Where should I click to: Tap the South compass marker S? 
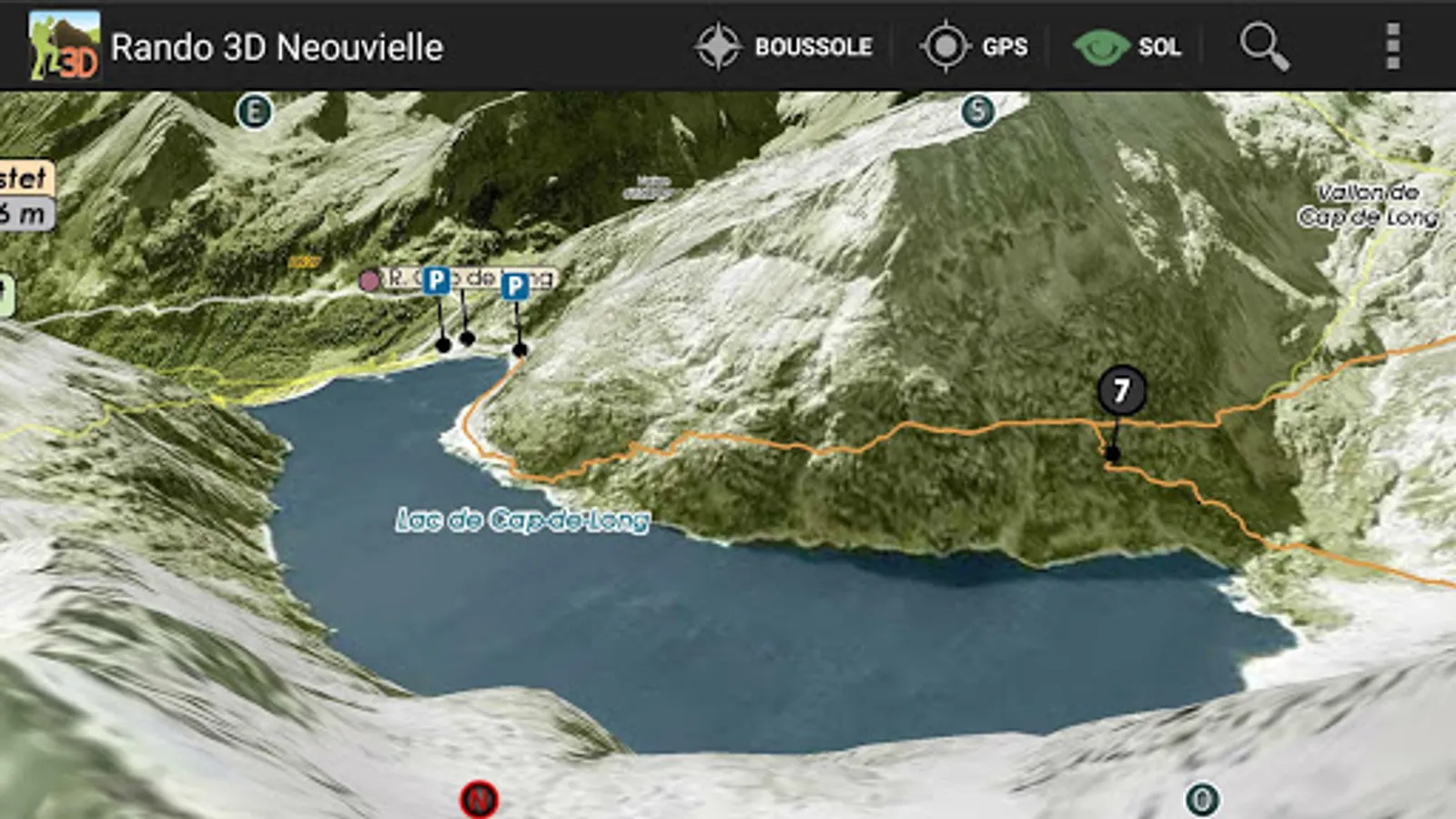(978, 112)
